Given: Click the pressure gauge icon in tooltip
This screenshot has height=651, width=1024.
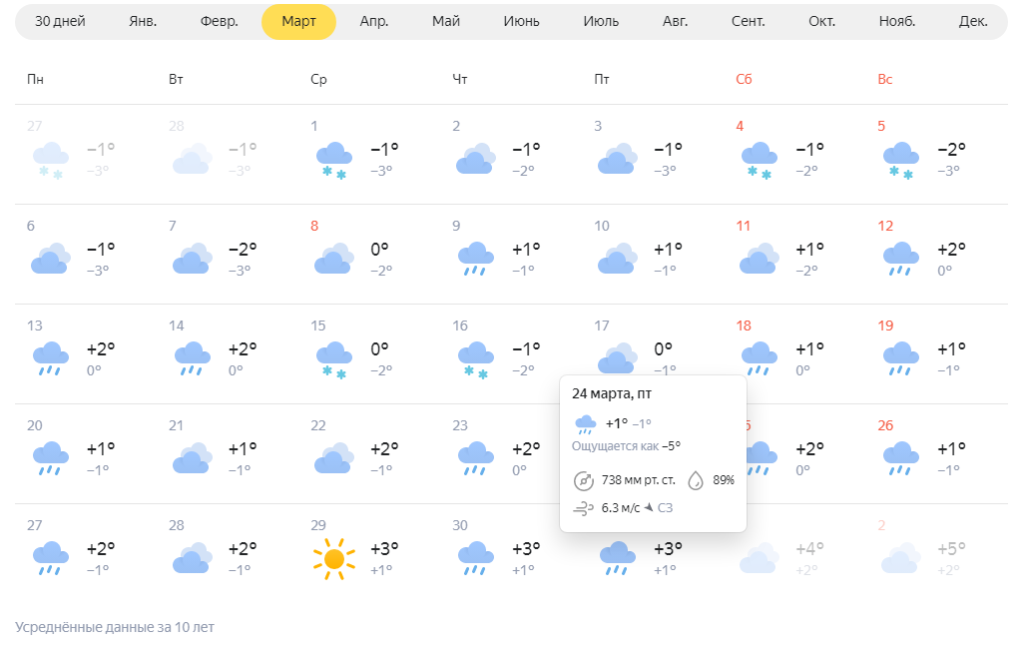Looking at the screenshot, I should coord(584,480).
